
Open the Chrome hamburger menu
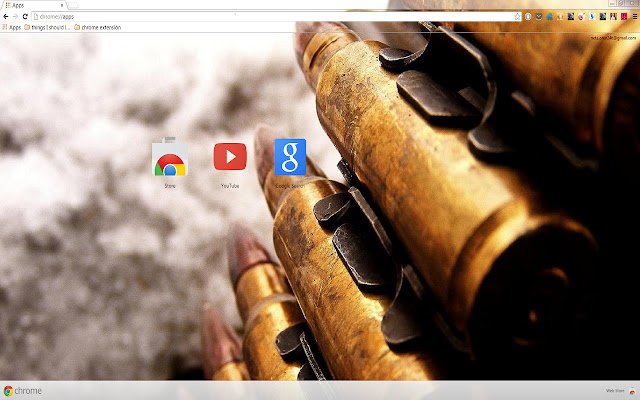pyautogui.click(x=635, y=16)
